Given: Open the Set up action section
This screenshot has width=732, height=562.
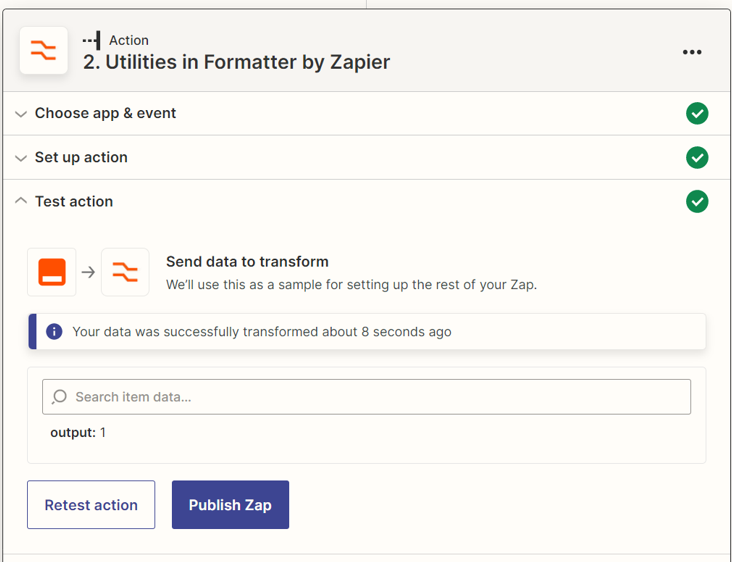Looking at the screenshot, I should [81, 157].
